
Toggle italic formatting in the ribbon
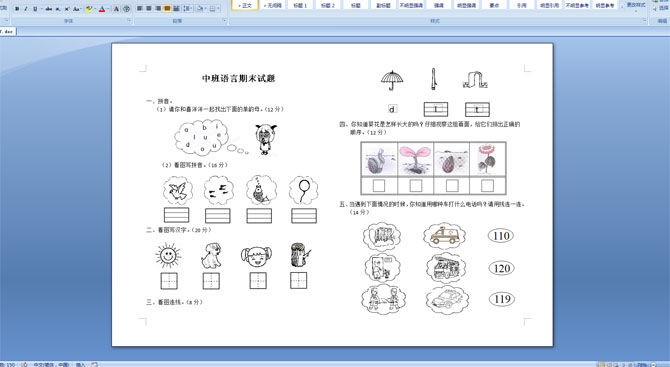26,9
